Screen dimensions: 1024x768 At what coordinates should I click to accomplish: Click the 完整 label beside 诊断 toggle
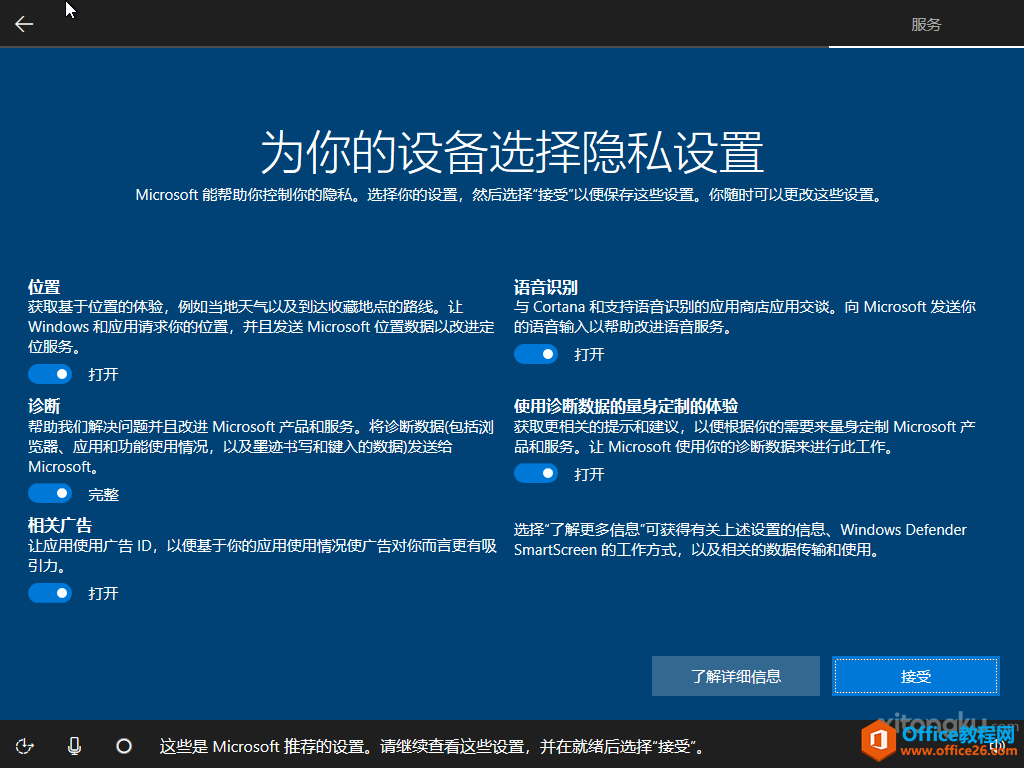point(103,494)
